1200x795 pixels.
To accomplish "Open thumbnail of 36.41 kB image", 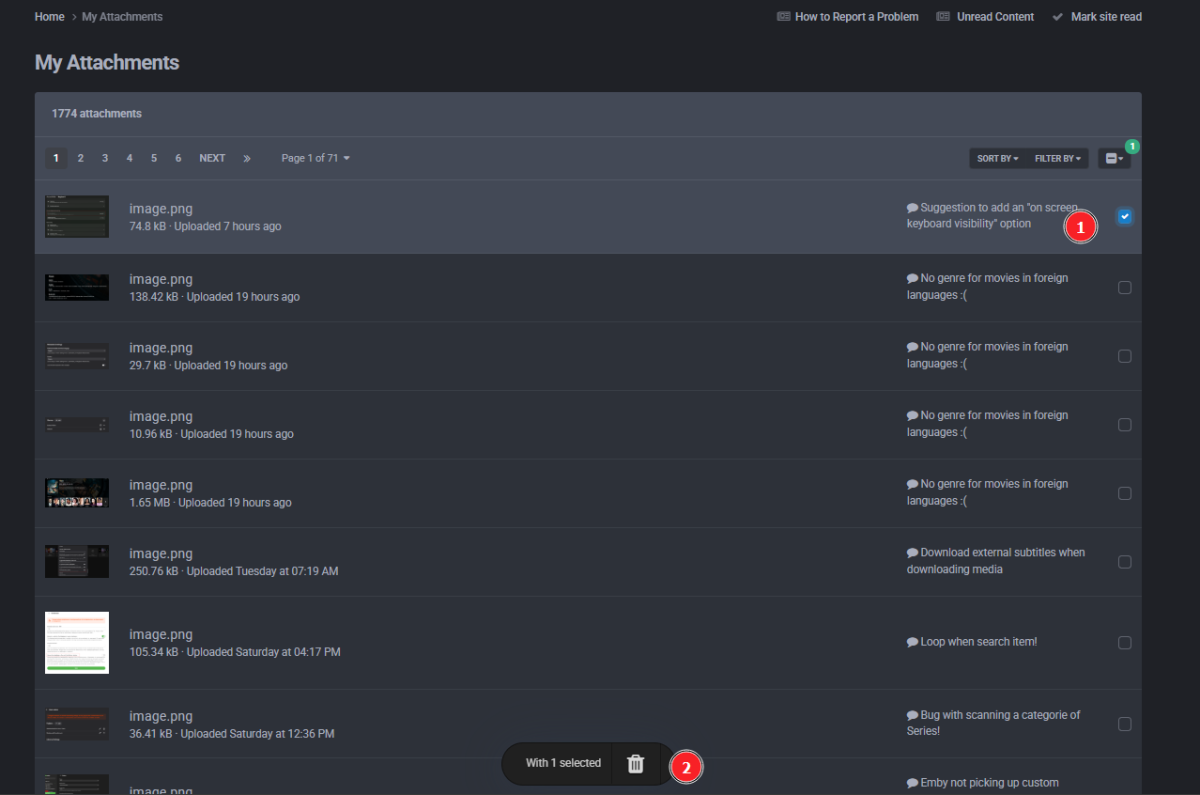I will pyautogui.click(x=77, y=724).
